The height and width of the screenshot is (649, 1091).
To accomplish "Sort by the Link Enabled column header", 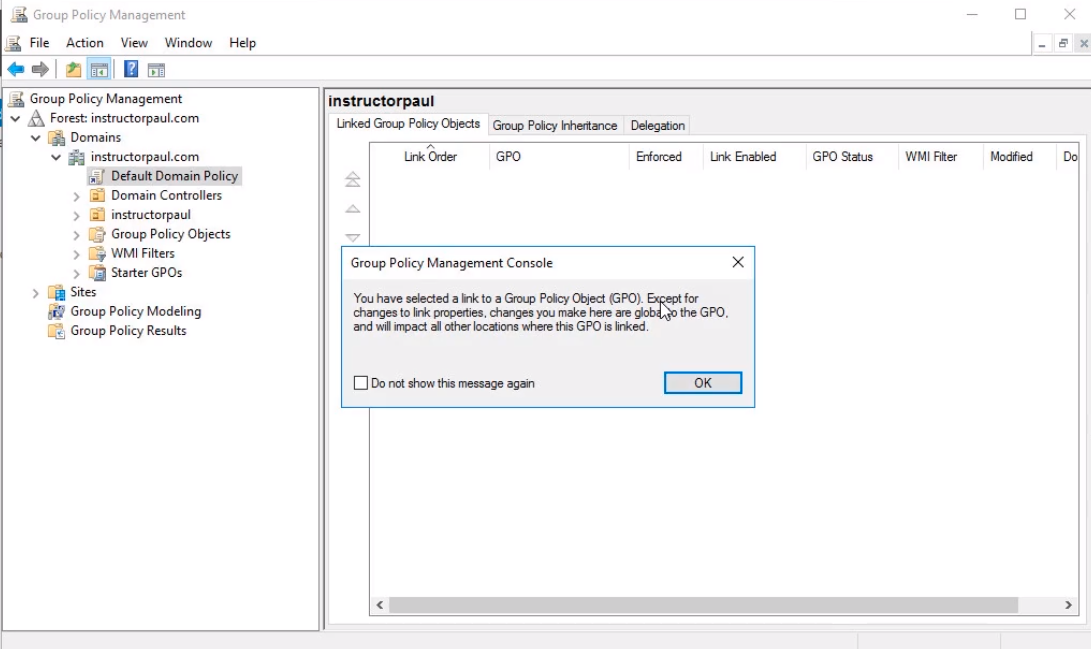I will 754,157.
